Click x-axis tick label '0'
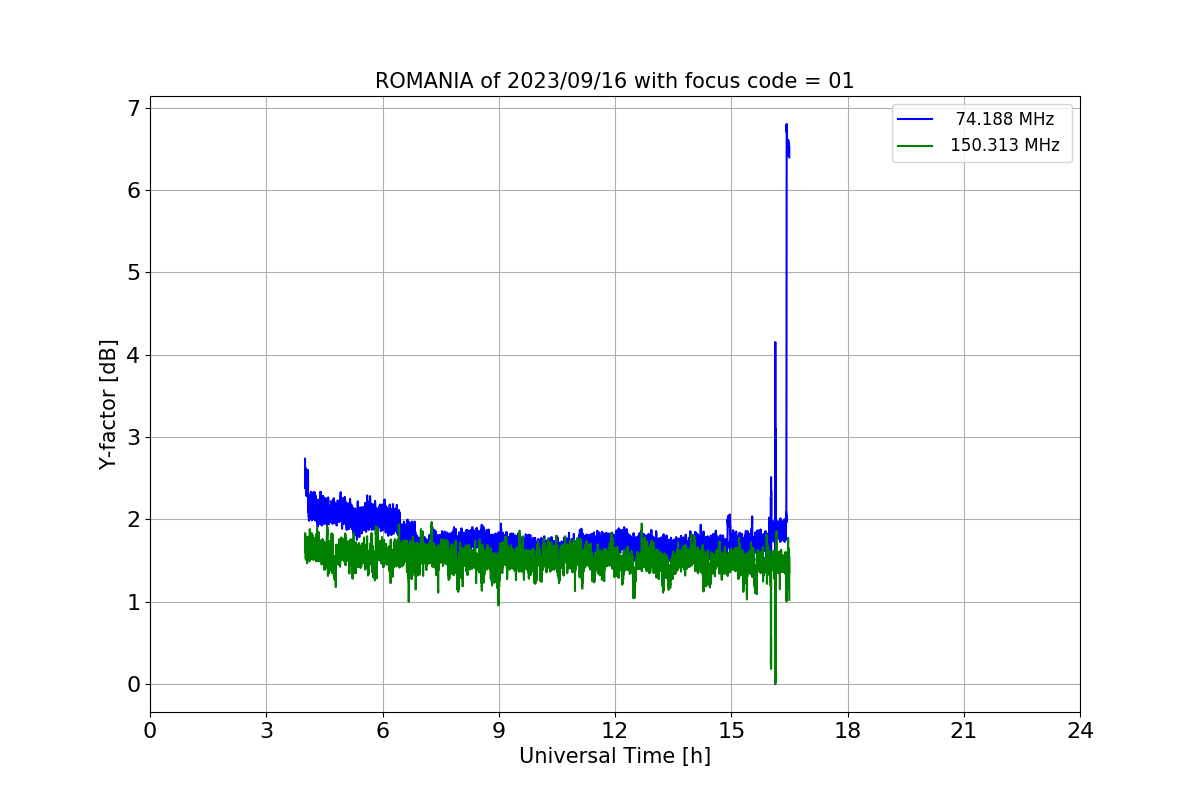This screenshot has width=1200, height=800. (150, 731)
